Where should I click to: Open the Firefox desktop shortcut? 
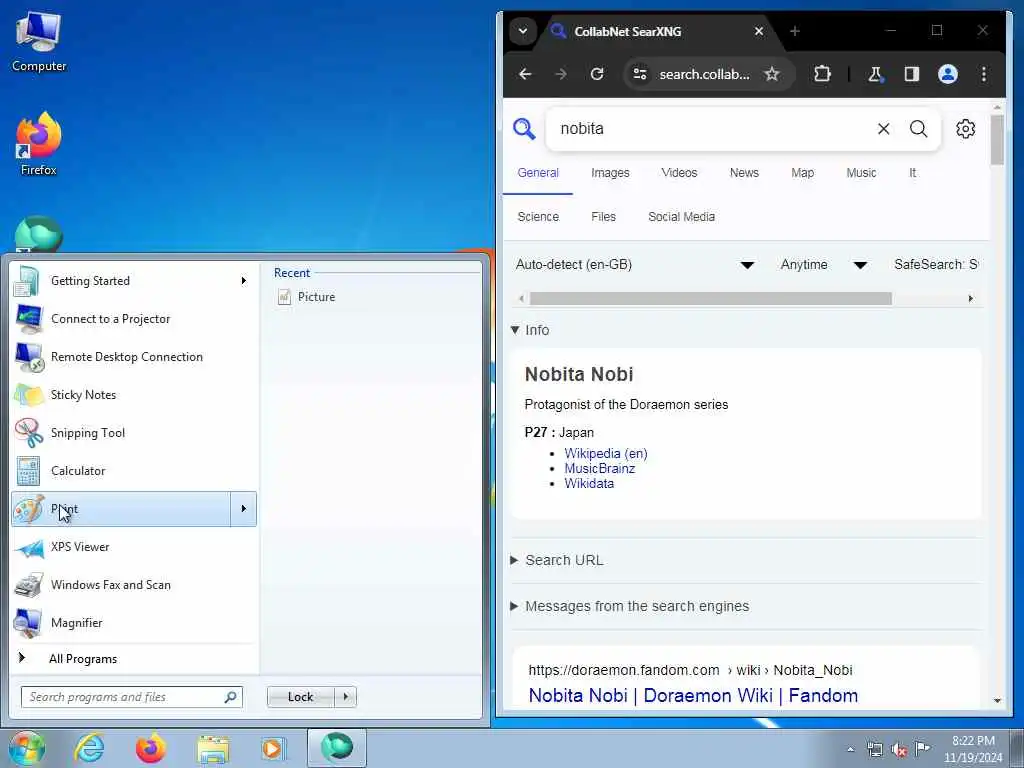[x=39, y=144]
